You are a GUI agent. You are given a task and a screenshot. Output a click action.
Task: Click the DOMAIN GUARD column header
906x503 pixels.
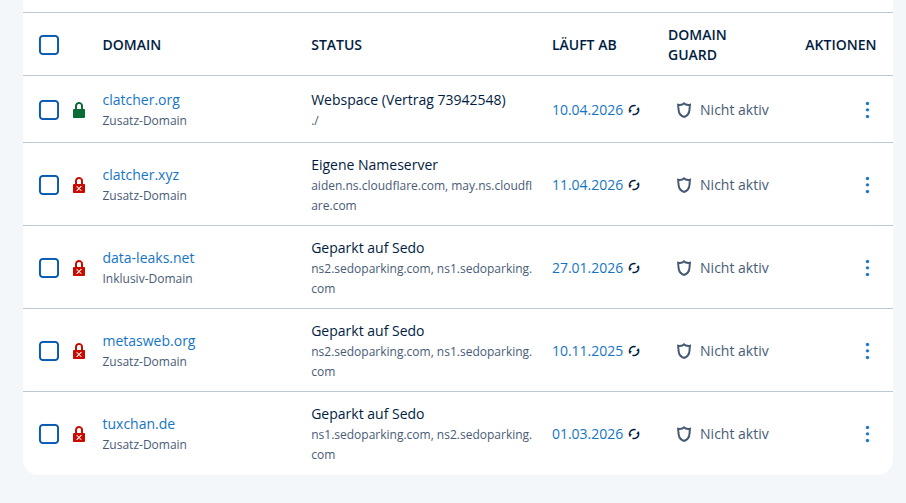pyautogui.click(x=697, y=45)
